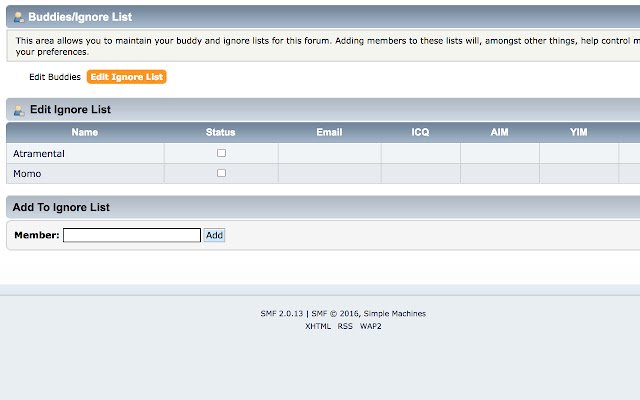
Task: Toggle the Status checkbox for Atramental
Action: pos(221,153)
